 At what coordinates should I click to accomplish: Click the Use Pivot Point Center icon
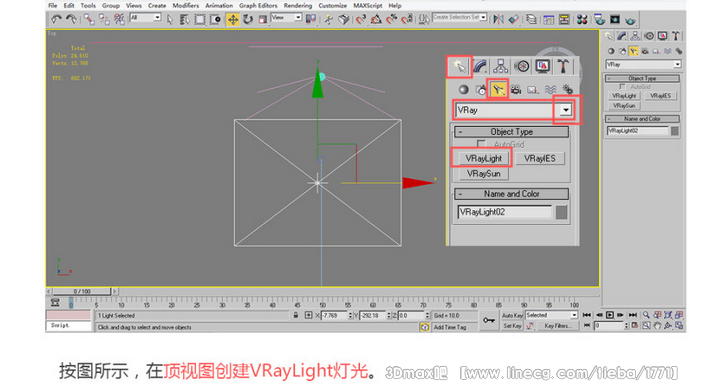(x=311, y=19)
